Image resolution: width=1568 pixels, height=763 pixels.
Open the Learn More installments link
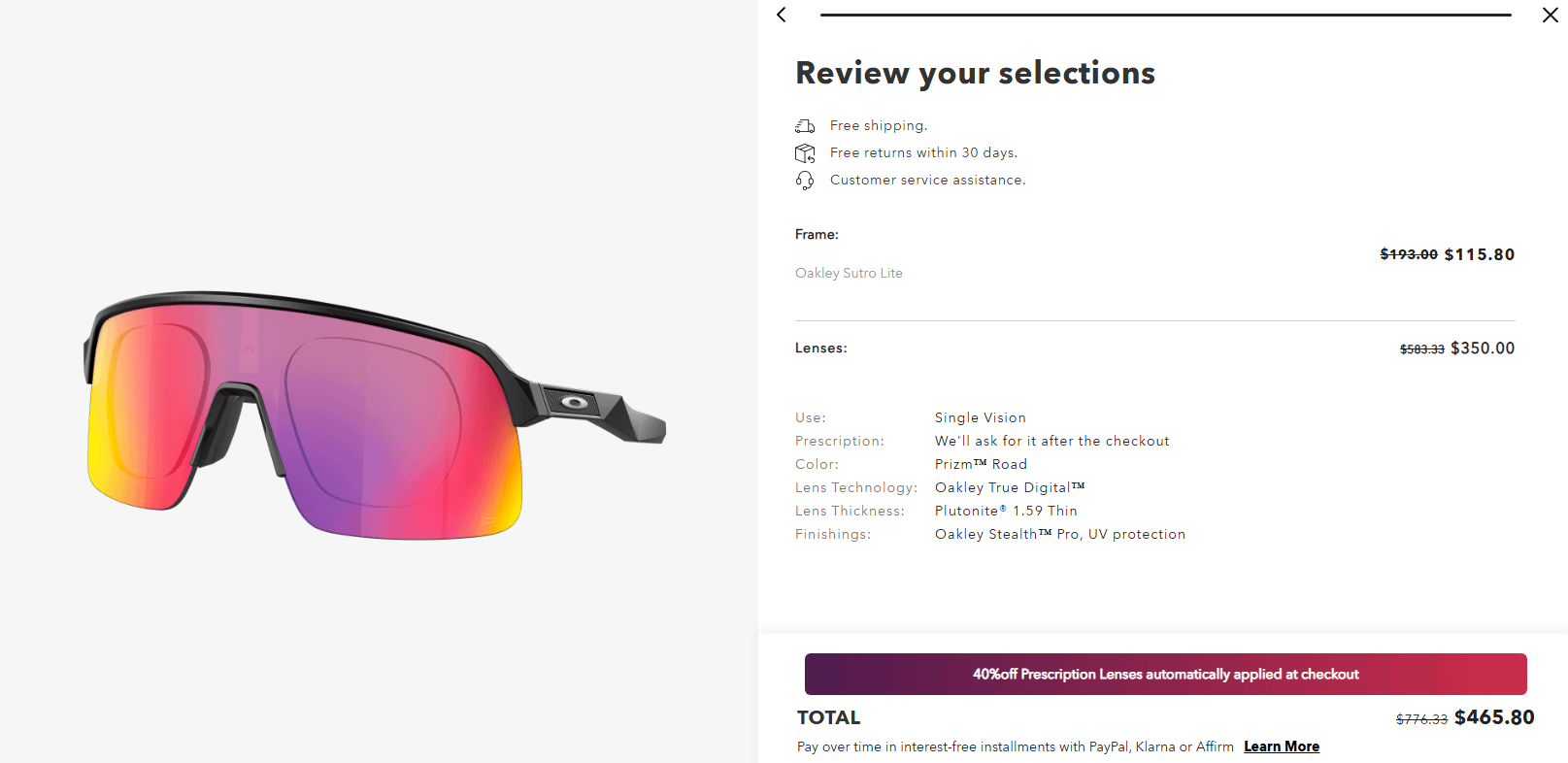(x=1282, y=746)
